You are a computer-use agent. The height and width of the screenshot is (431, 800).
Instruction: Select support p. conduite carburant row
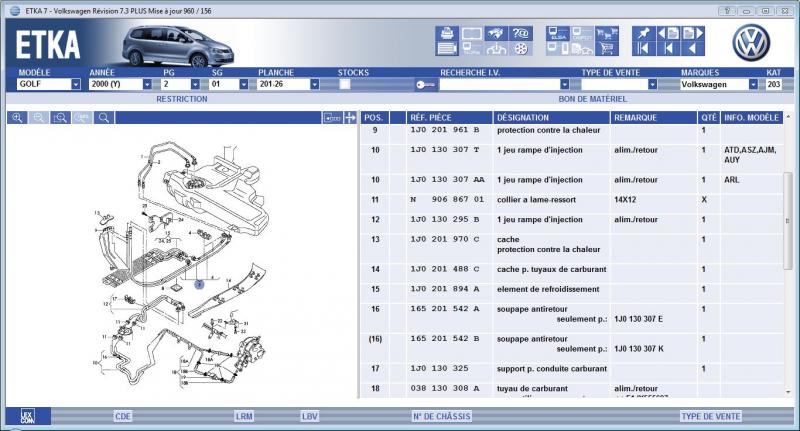point(571,369)
